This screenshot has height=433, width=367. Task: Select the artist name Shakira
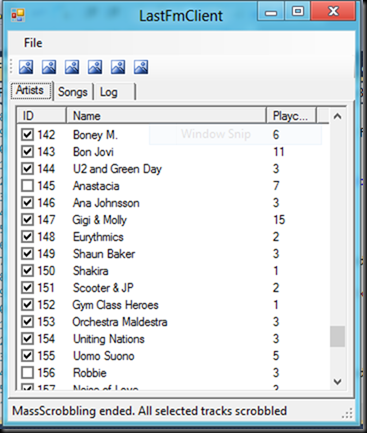(91, 271)
